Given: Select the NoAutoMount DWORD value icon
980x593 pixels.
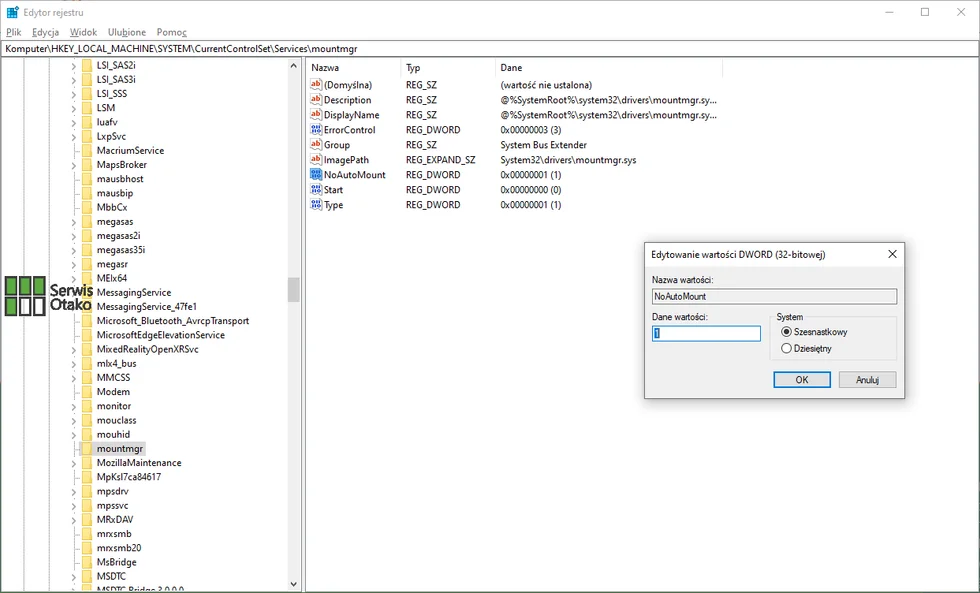Looking at the screenshot, I should (316, 174).
